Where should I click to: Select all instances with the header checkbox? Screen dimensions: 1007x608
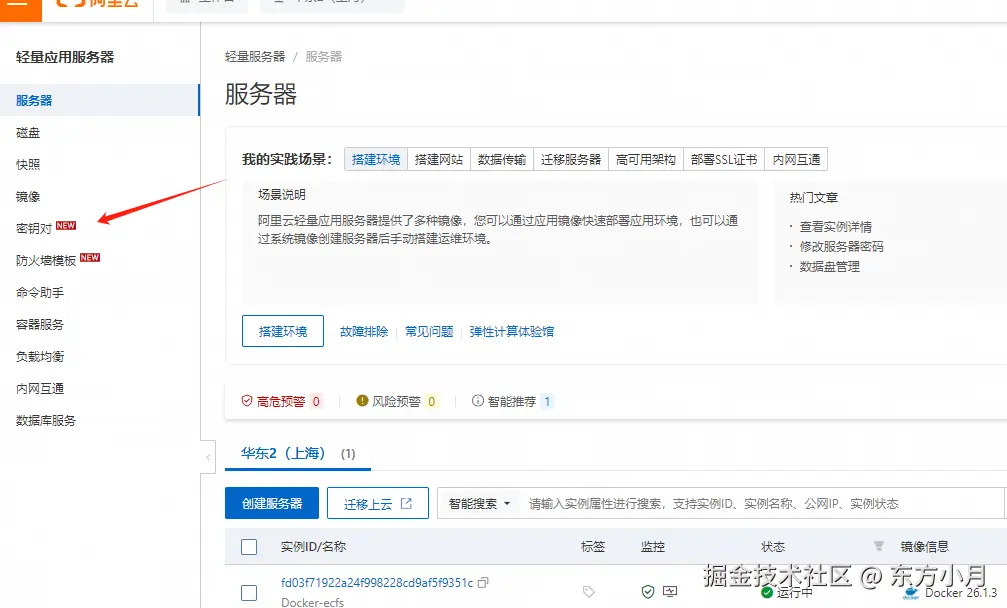(x=249, y=547)
